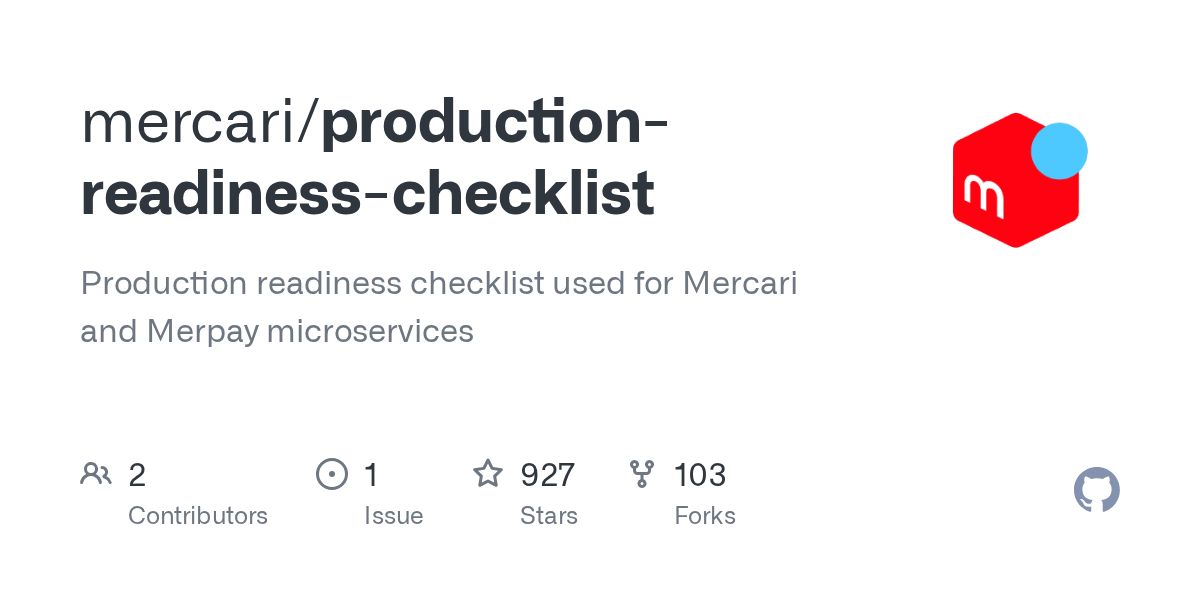Click the Stars star icon

[488, 473]
